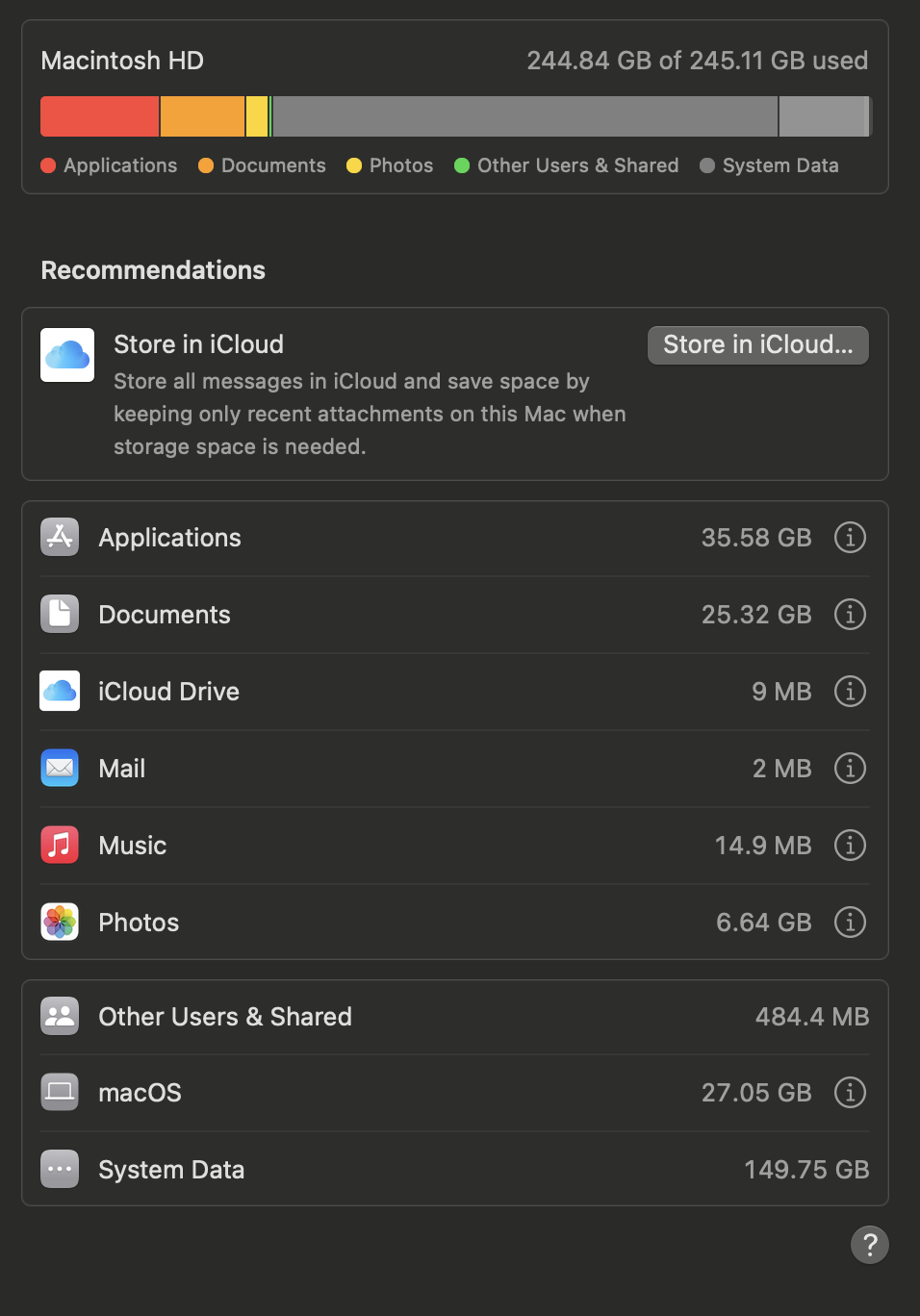This screenshot has width=920, height=1316.
Task: Select the Macintosh HD title label
Action: [x=121, y=60]
